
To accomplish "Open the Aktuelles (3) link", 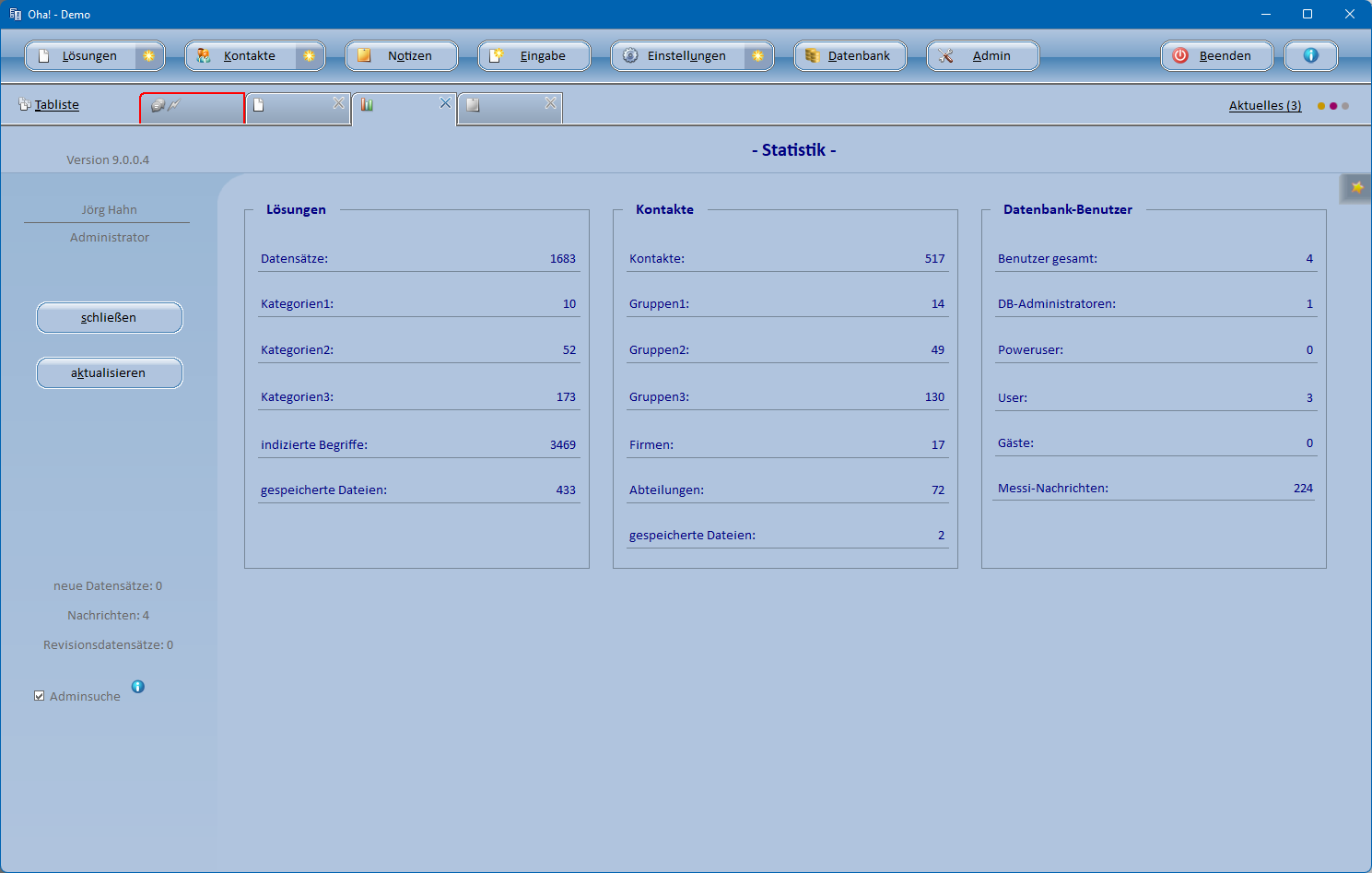I will (x=1264, y=106).
